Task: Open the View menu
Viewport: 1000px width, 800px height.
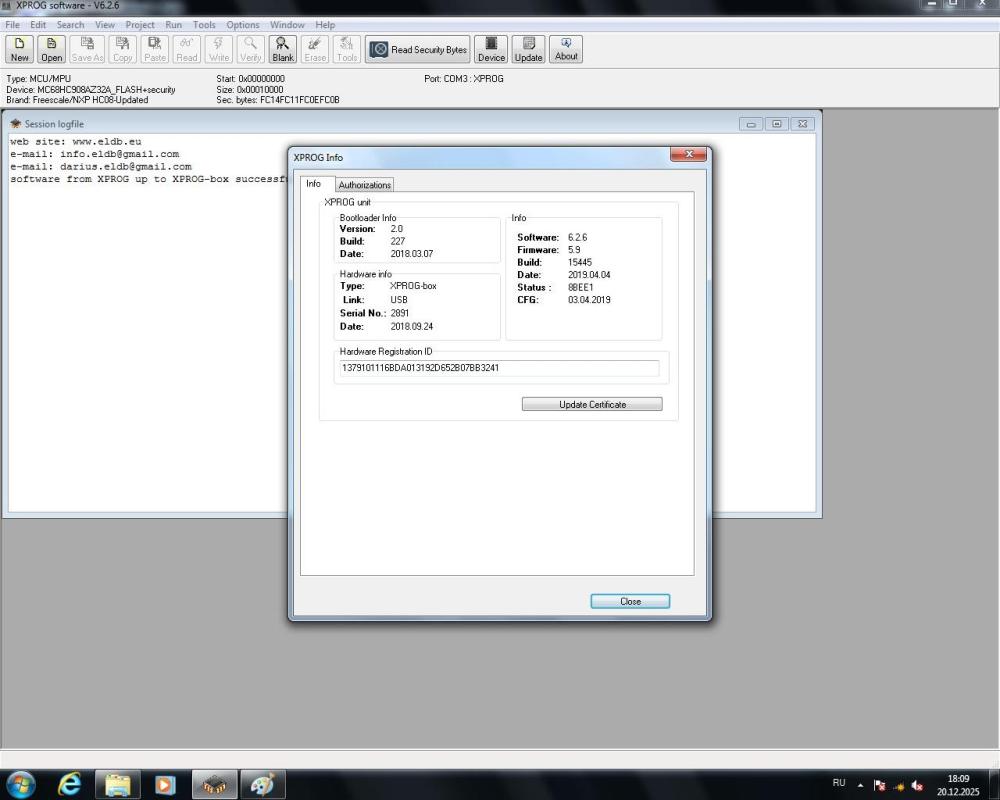Action: tap(105, 25)
